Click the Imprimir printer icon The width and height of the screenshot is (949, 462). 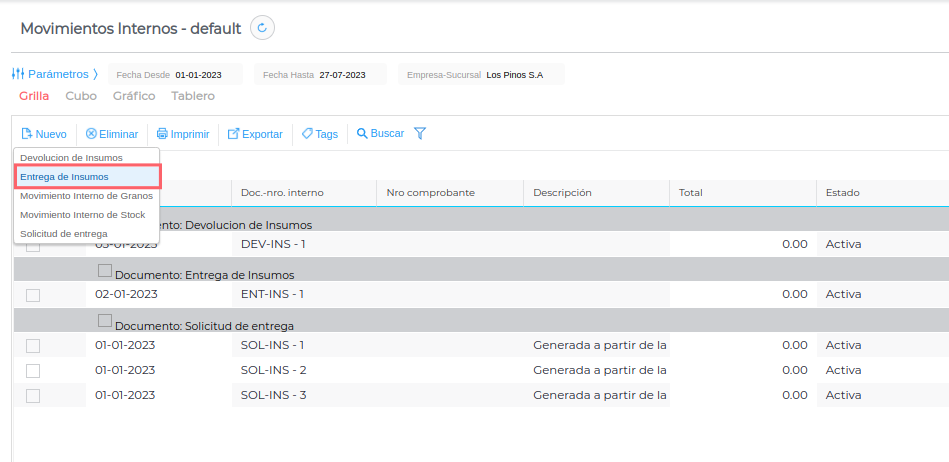coord(162,134)
